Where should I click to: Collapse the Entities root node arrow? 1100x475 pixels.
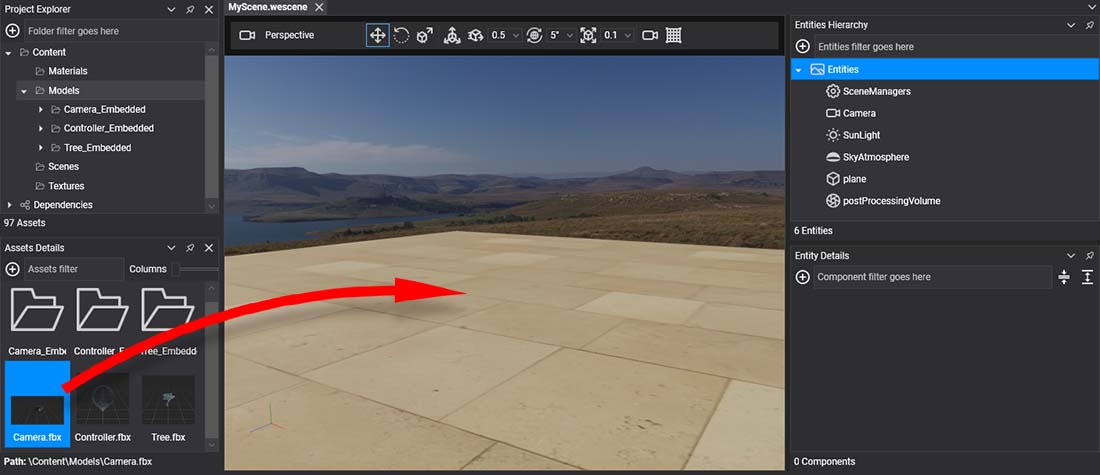(799, 70)
